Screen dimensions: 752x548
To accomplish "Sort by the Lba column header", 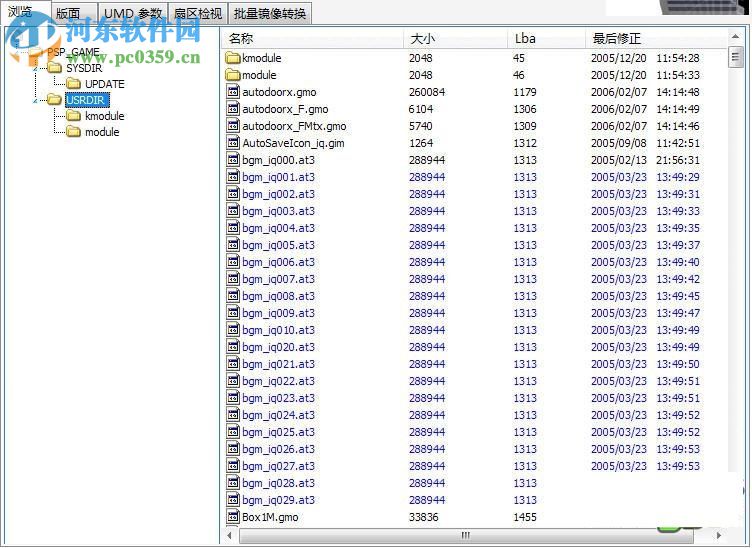I will pos(547,38).
